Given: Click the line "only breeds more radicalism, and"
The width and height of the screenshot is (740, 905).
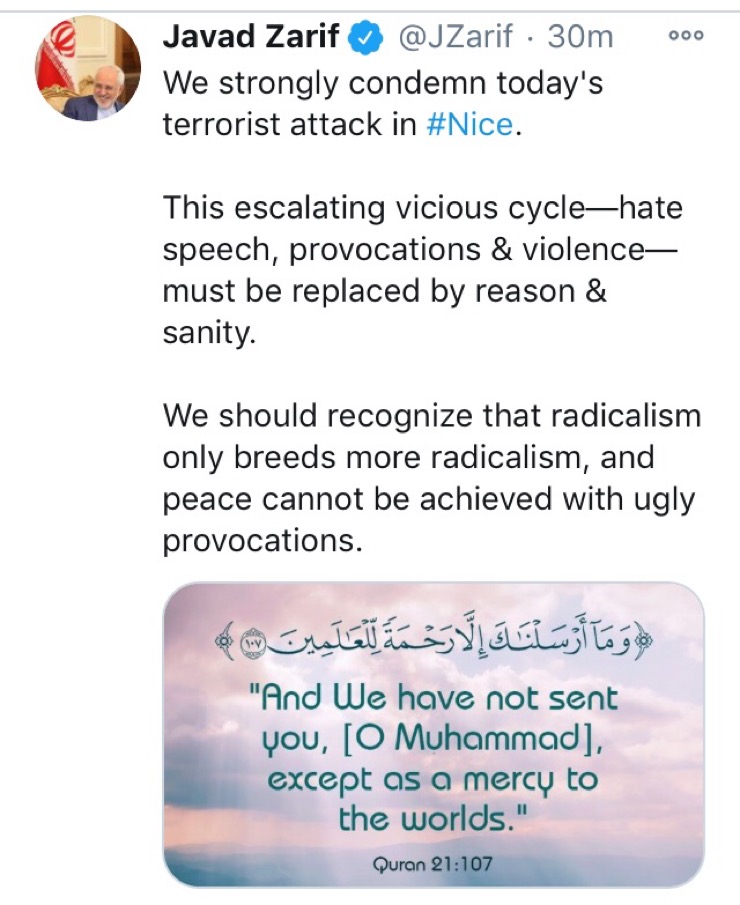Looking at the screenshot, I should [408, 457].
